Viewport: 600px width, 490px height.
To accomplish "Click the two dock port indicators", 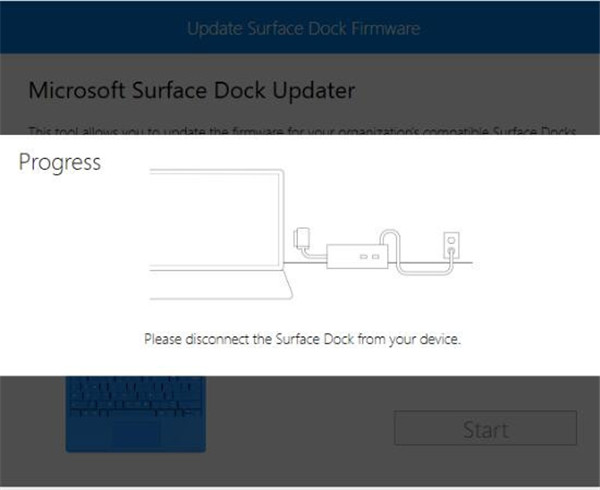I will pyautogui.click(x=370, y=257).
